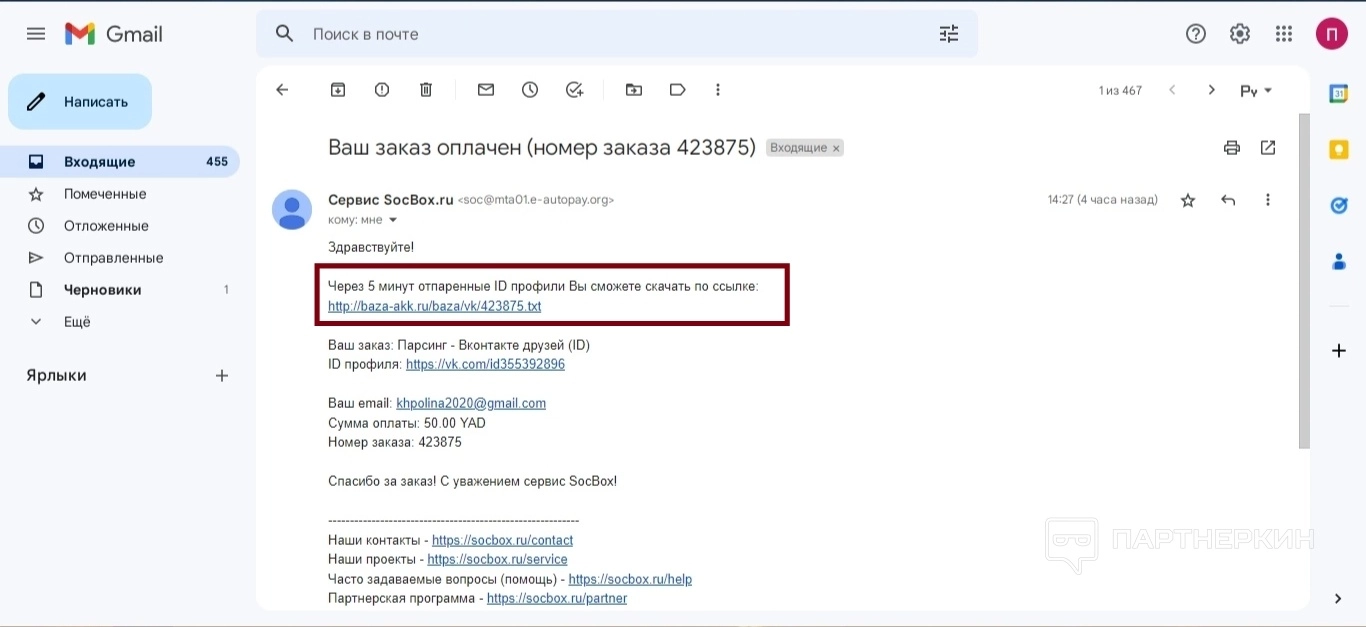Viewport: 1366px width, 627px height.
Task: Click the search magnifier icon
Action: tap(285, 34)
